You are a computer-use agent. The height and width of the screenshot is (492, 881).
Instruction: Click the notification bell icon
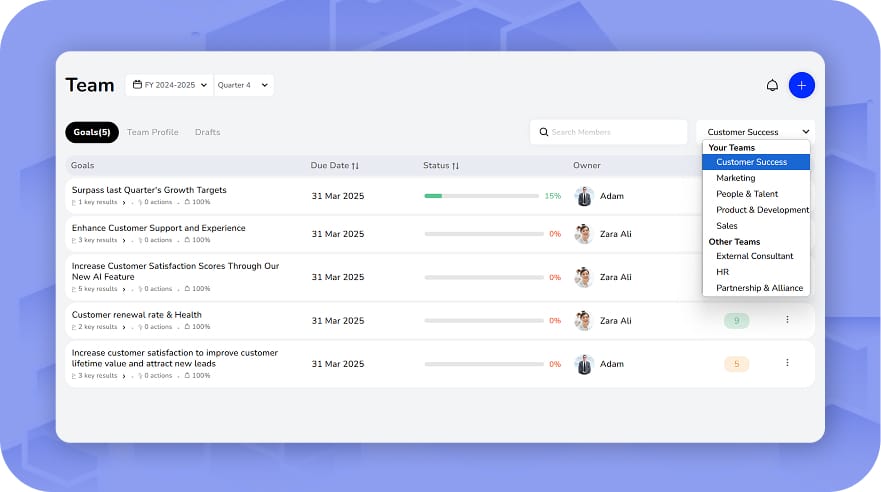point(772,85)
